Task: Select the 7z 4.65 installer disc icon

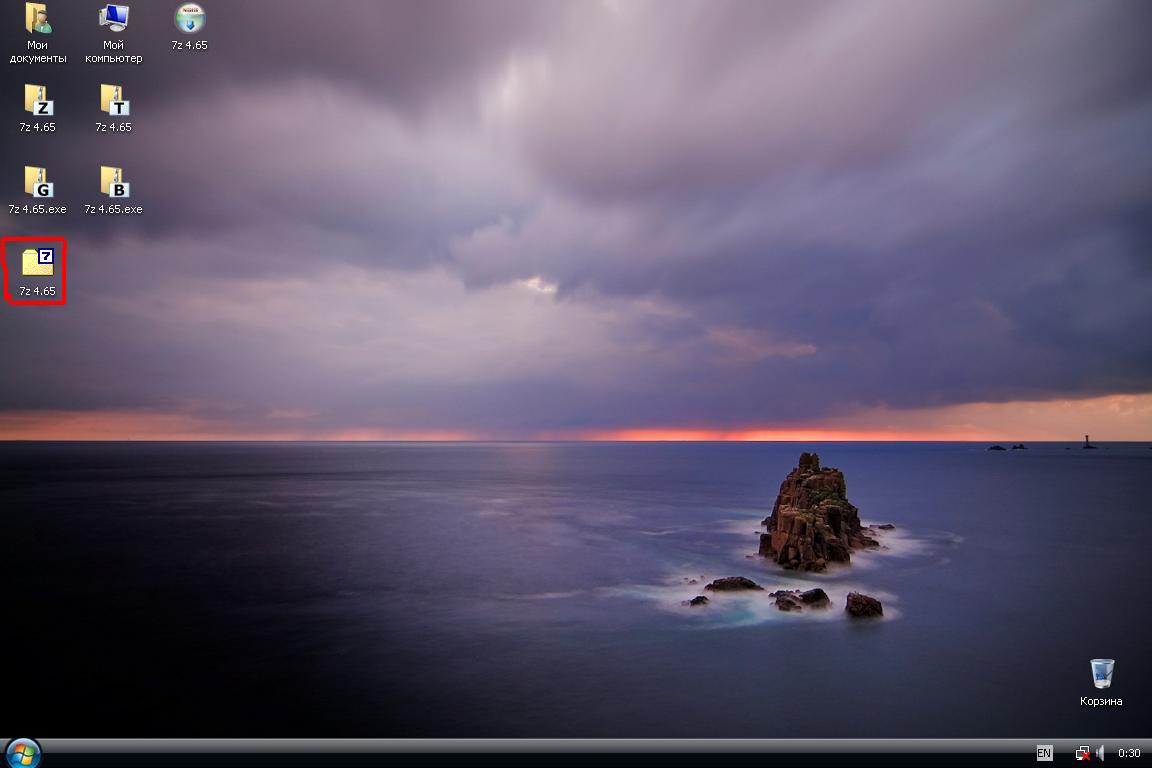Action: pos(189,18)
